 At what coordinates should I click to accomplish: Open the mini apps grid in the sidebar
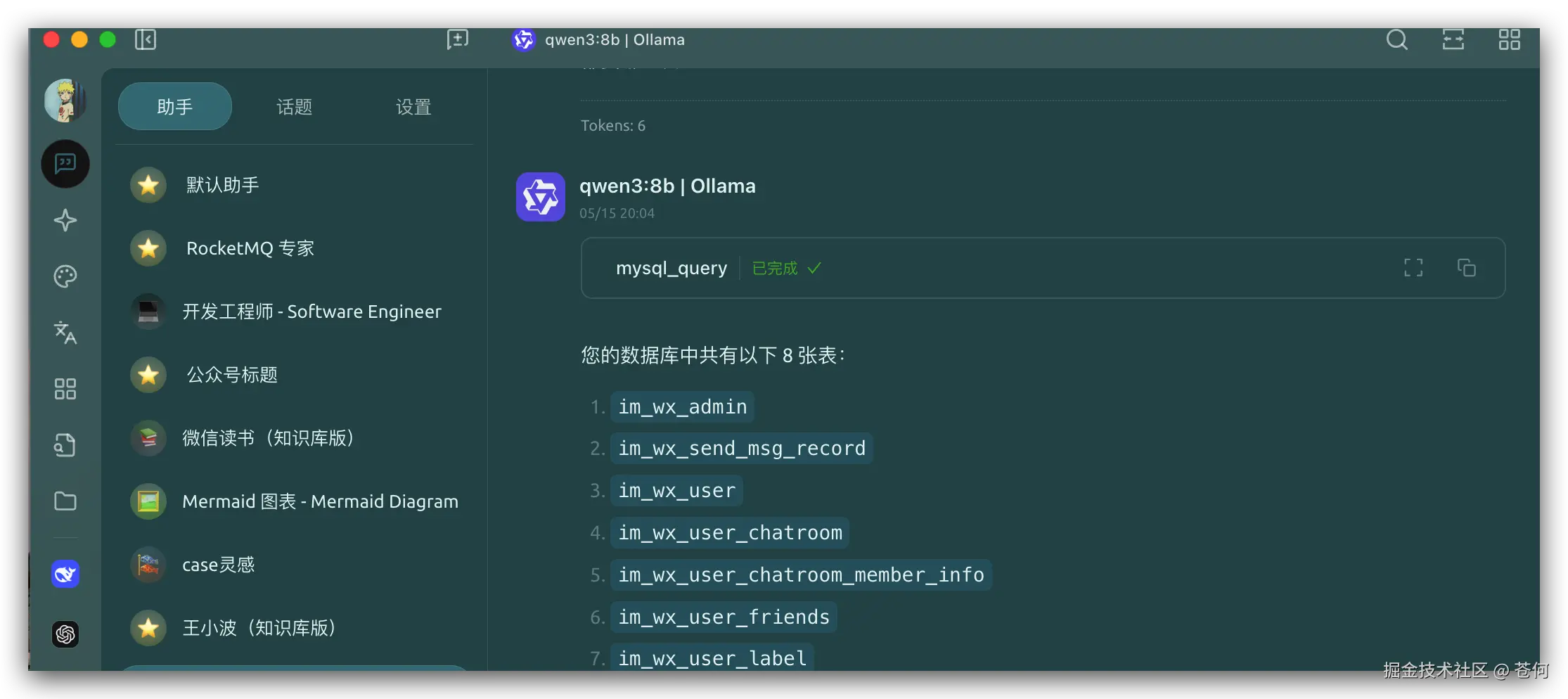pos(65,389)
